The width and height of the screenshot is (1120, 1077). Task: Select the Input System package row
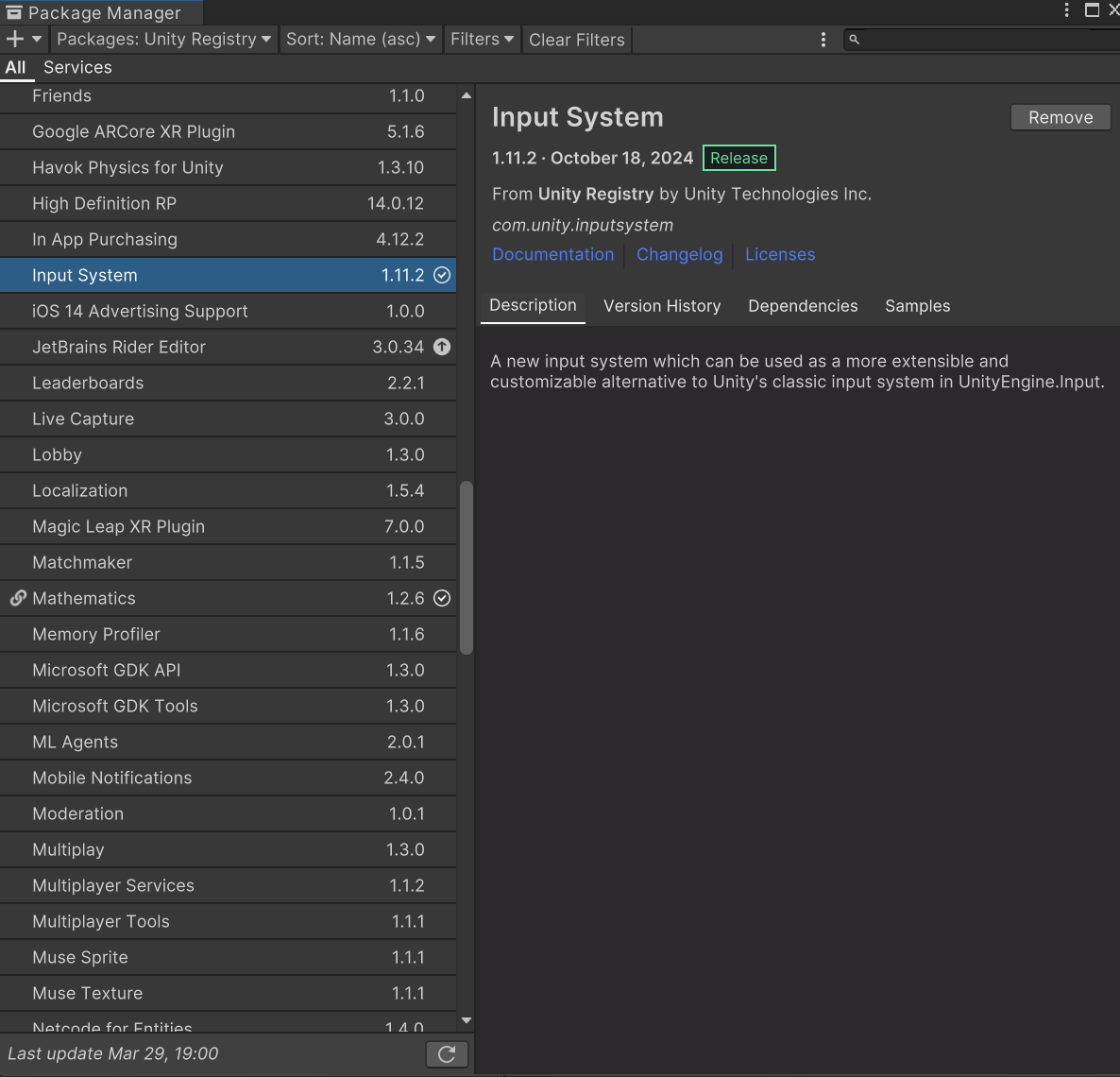pyautogui.click(x=228, y=275)
